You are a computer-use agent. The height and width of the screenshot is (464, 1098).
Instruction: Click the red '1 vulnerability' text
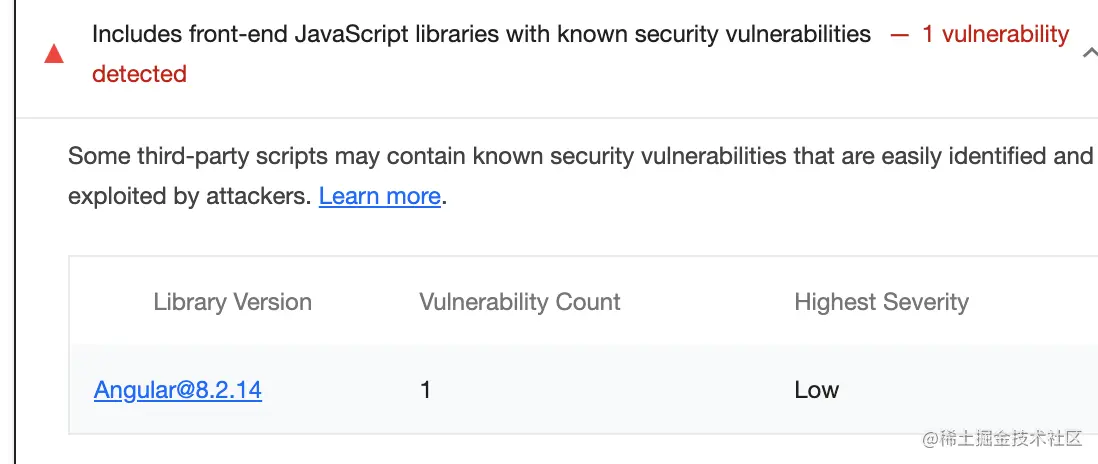coord(995,34)
